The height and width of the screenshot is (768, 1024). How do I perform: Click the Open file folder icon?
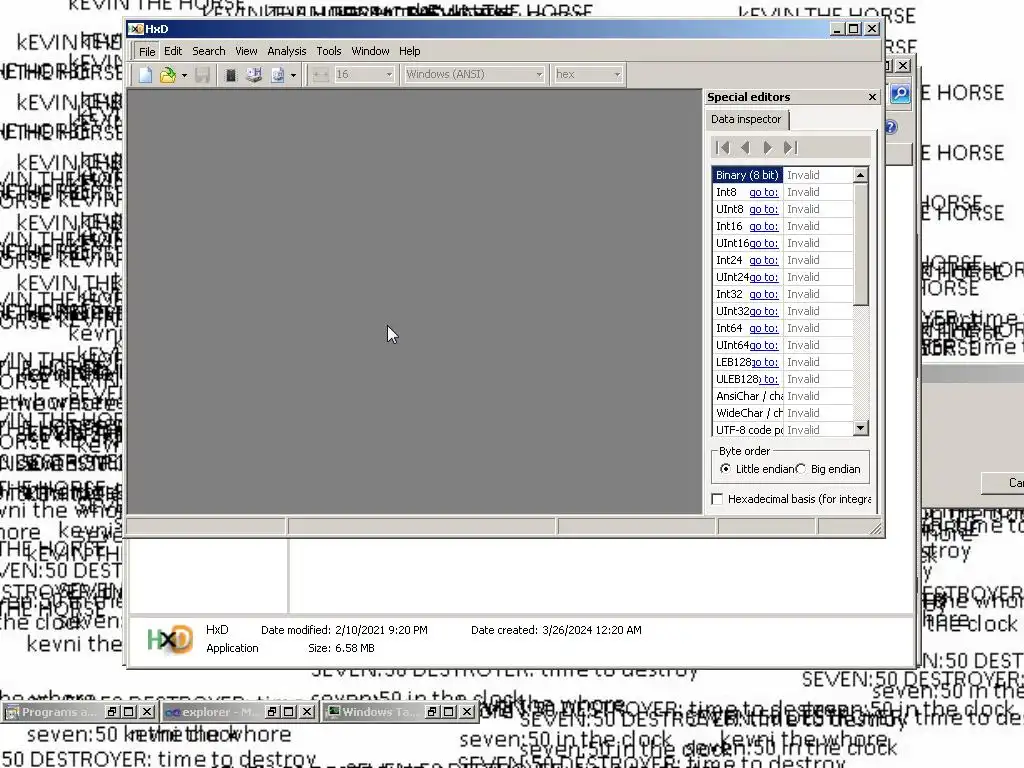tap(168, 75)
